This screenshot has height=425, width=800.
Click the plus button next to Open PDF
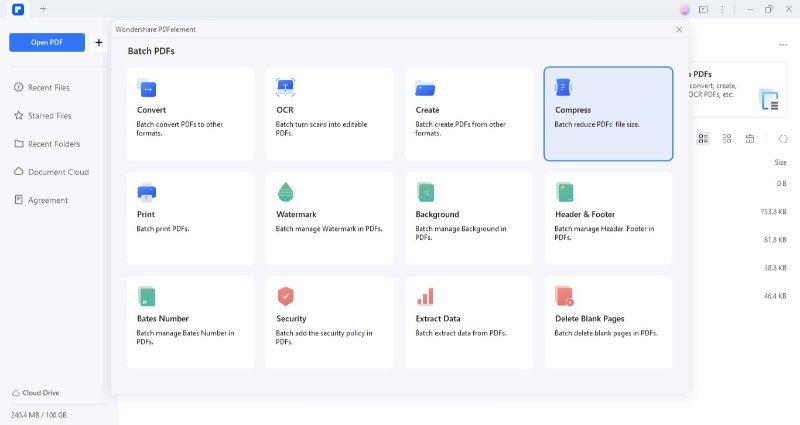(x=99, y=42)
